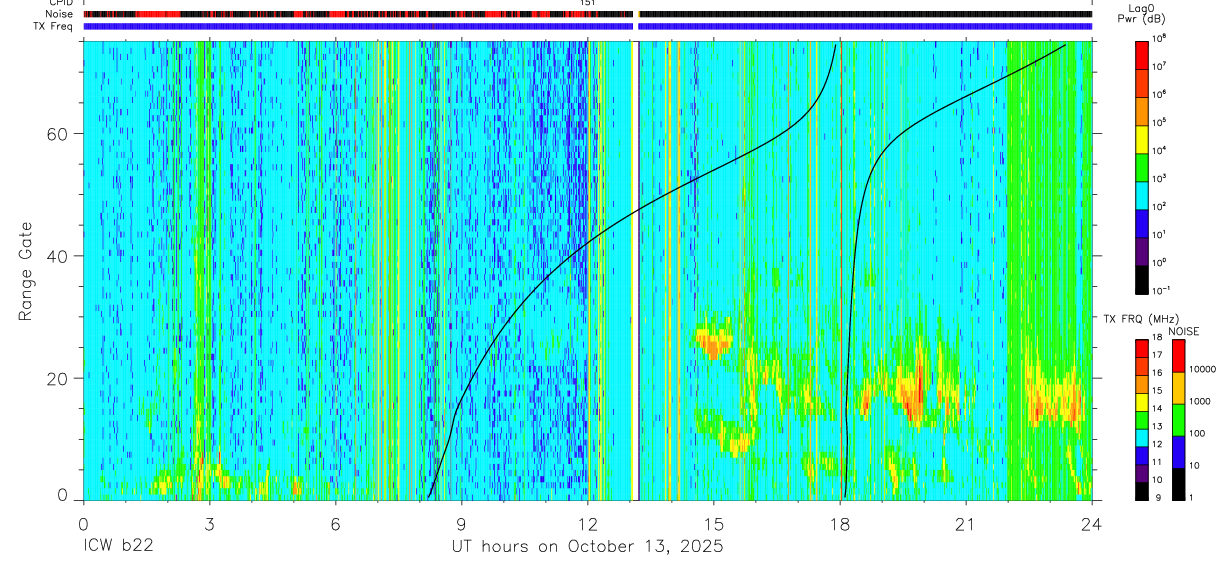Click the blue TX Freq strip at top

(588, 26)
